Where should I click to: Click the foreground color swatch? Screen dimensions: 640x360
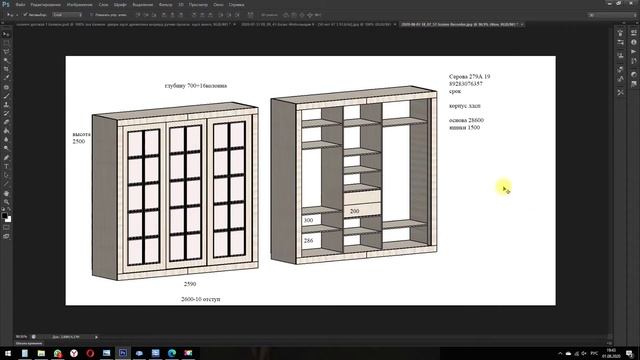click(x=4, y=216)
